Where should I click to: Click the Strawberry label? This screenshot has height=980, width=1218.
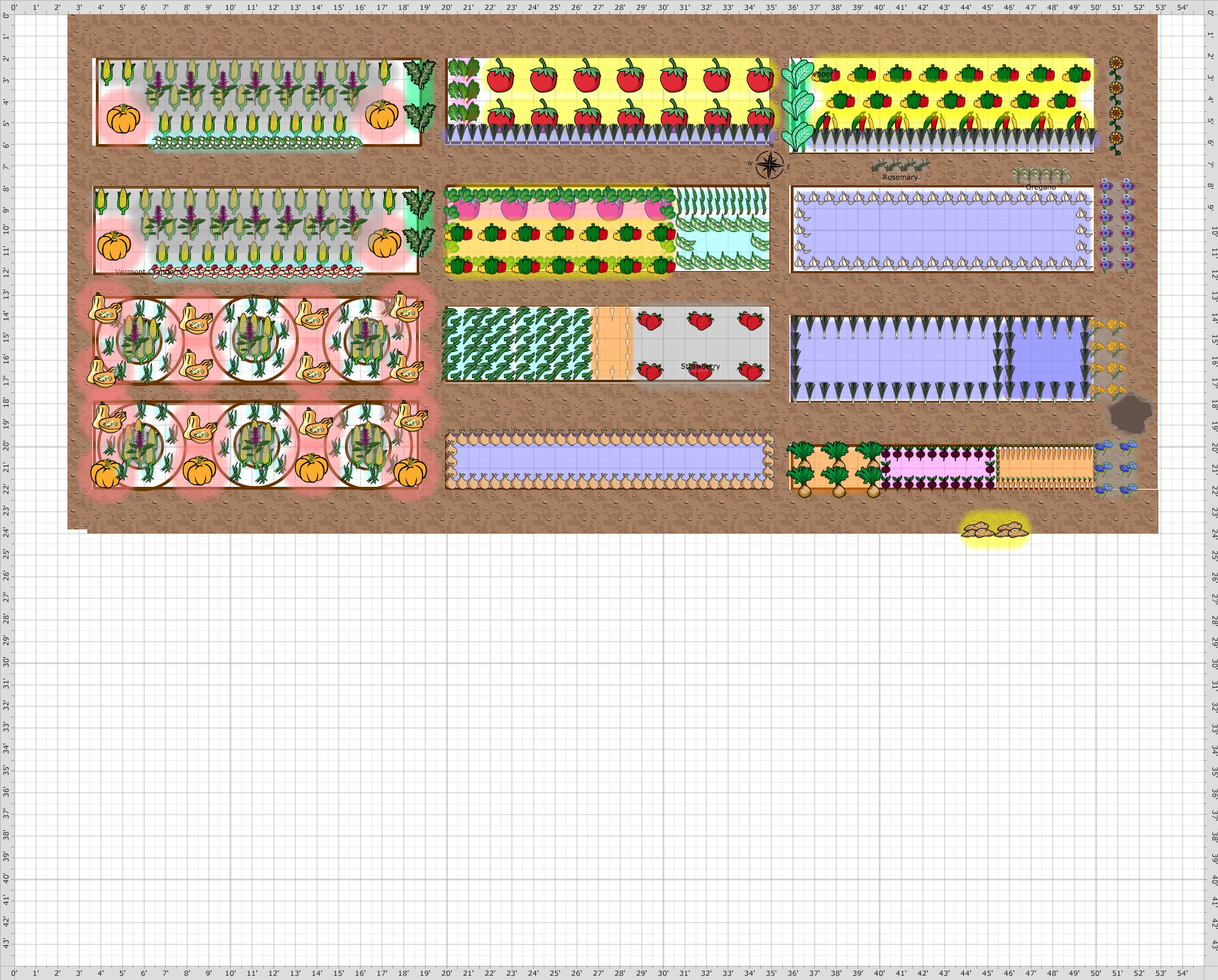click(x=701, y=366)
